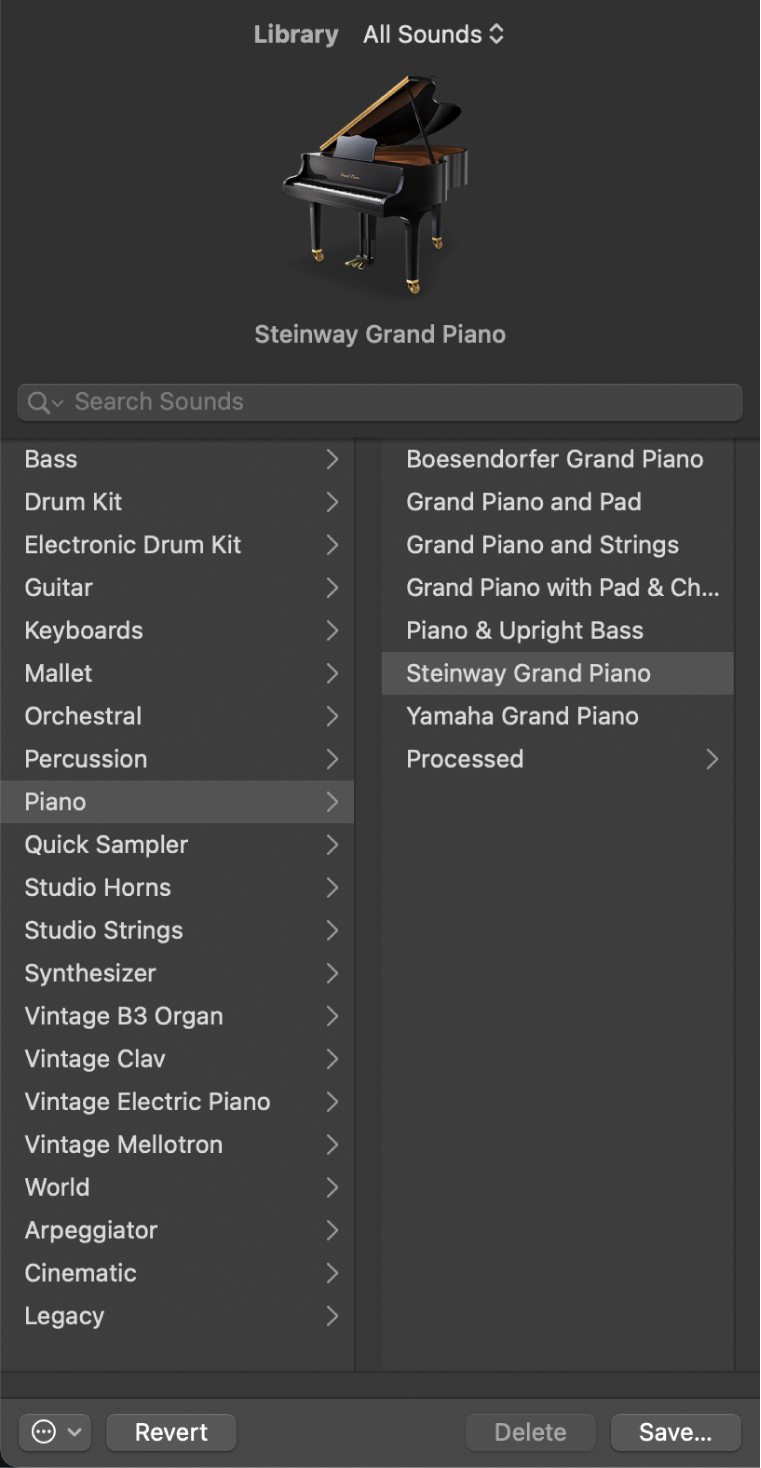Choose the Grand Piano and Strings patch
The image size is (761, 1468).
[558, 545]
